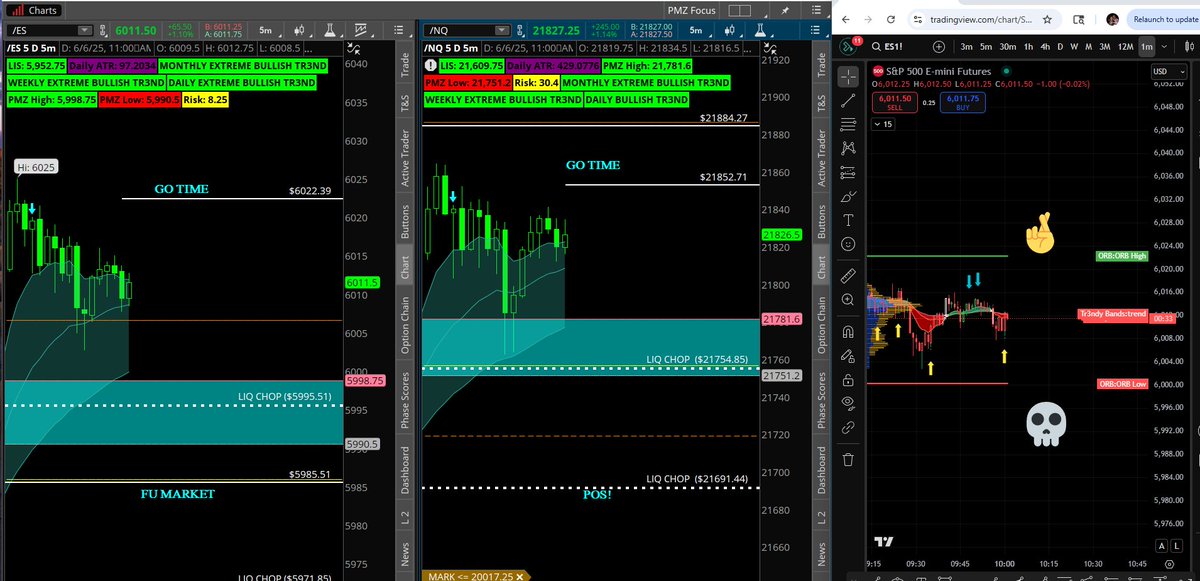Open browser profile avatar
This screenshot has width=1200, height=581.
[1112, 19]
